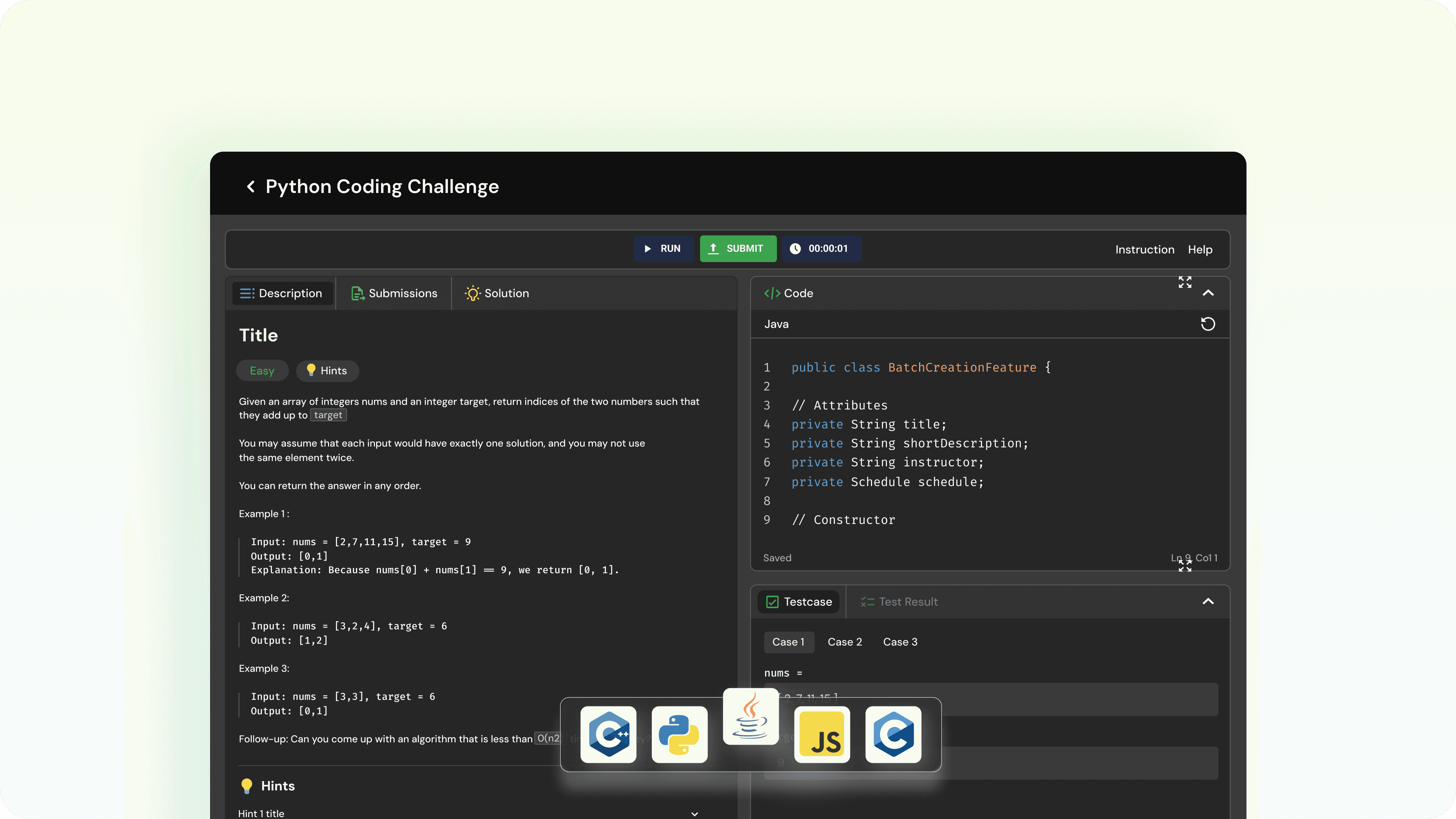Collapse the Testcase panel chevron
1456x819 pixels.
[x=1208, y=601]
